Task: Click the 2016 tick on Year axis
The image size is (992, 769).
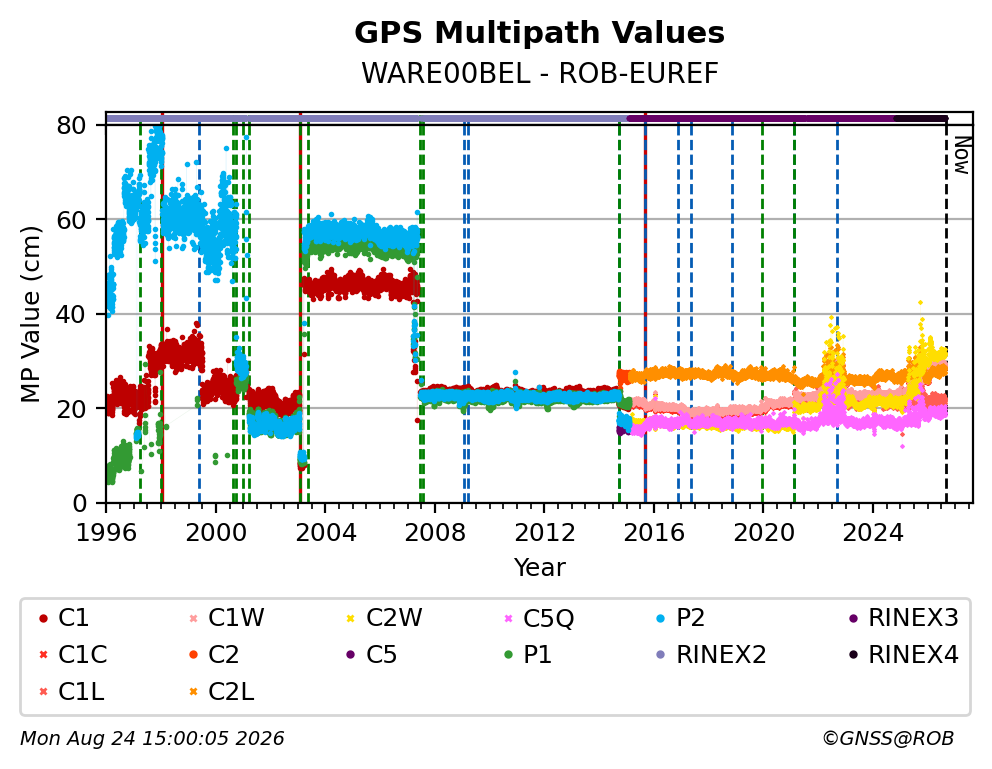Action: click(x=654, y=533)
